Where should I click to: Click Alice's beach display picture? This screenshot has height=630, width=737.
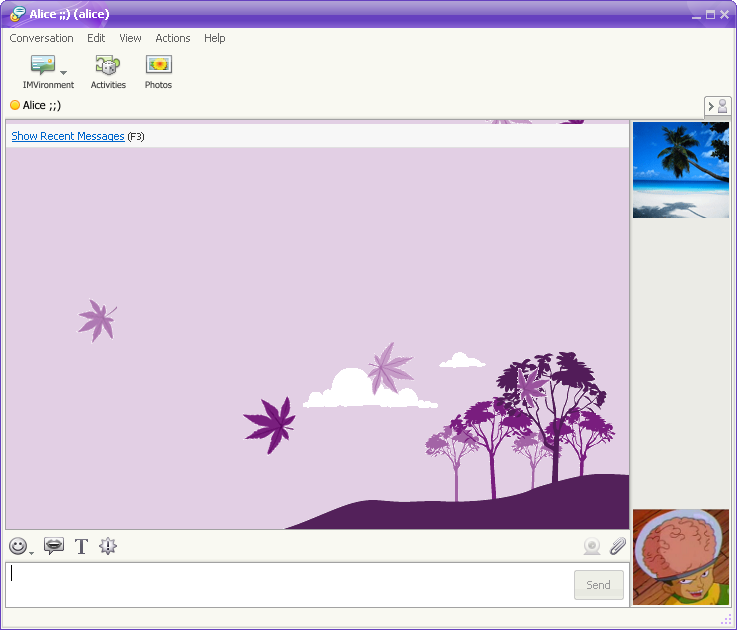point(681,170)
